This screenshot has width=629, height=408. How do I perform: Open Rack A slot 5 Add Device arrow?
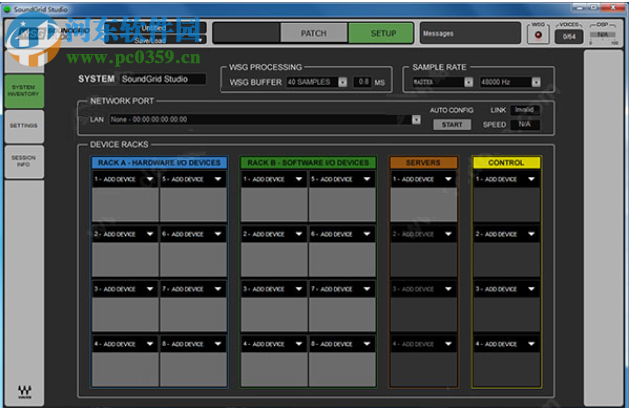pyautogui.click(x=218, y=179)
